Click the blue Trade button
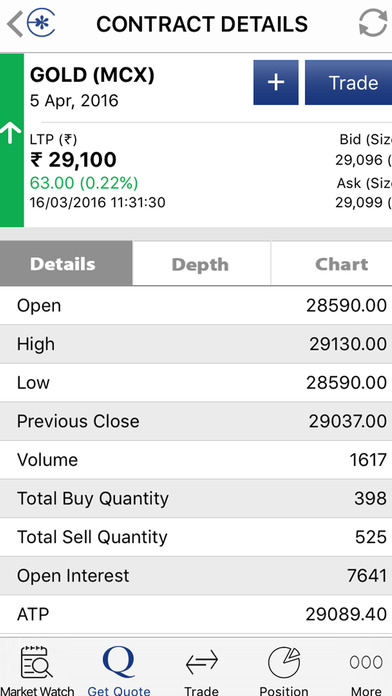The height and width of the screenshot is (696, 392). pos(348,83)
